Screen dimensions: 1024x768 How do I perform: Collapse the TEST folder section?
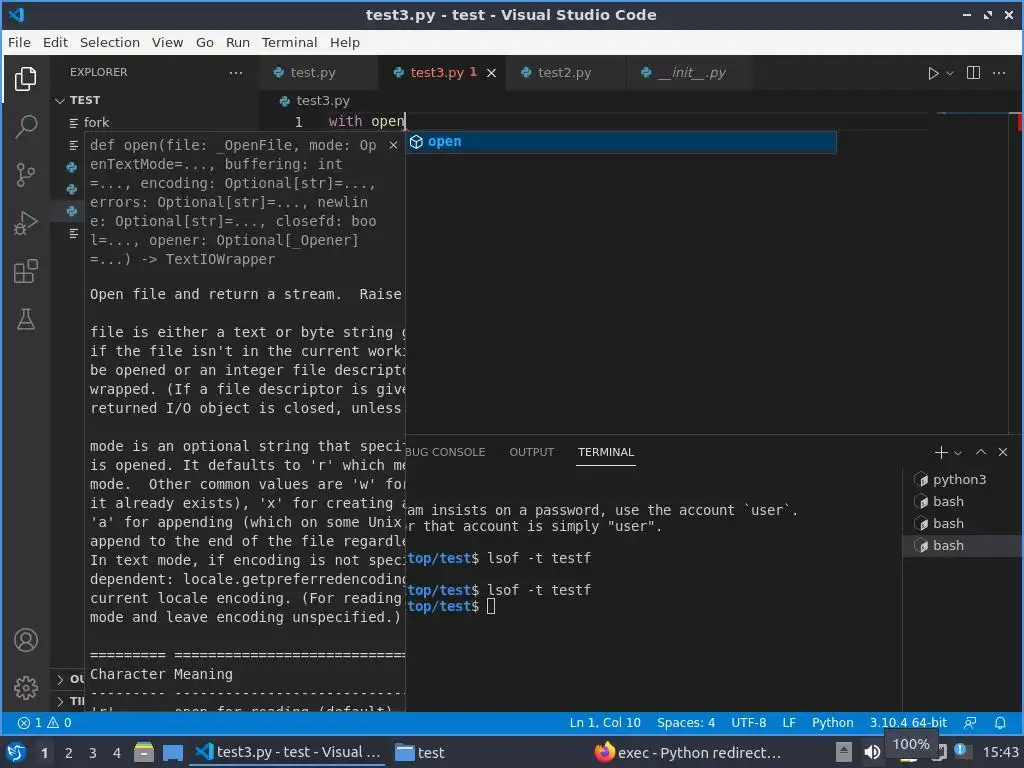85,100
